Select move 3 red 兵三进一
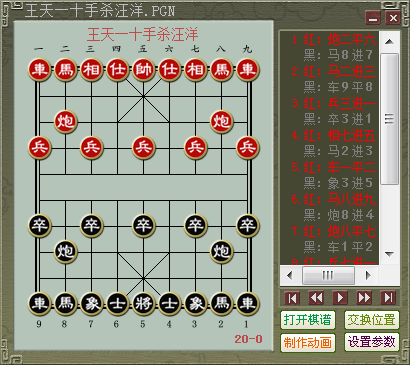Screen dimensions: 410x365 pyautogui.click(x=333, y=103)
